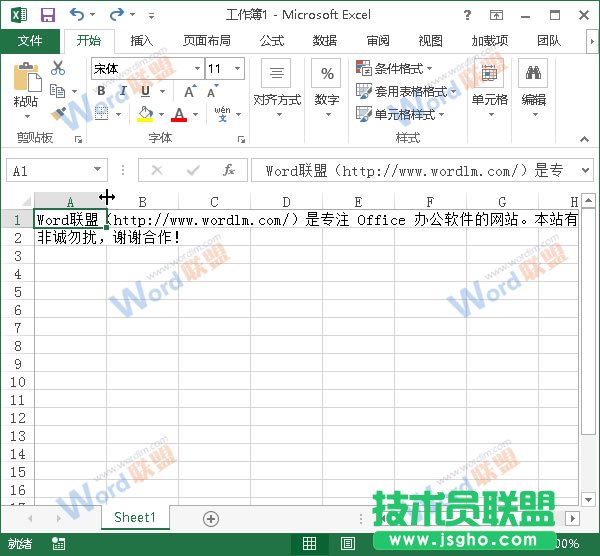Screen dimensions: 600x556
Task: Activate the Format Painter brush
Action: pyautogui.click(x=59, y=113)
